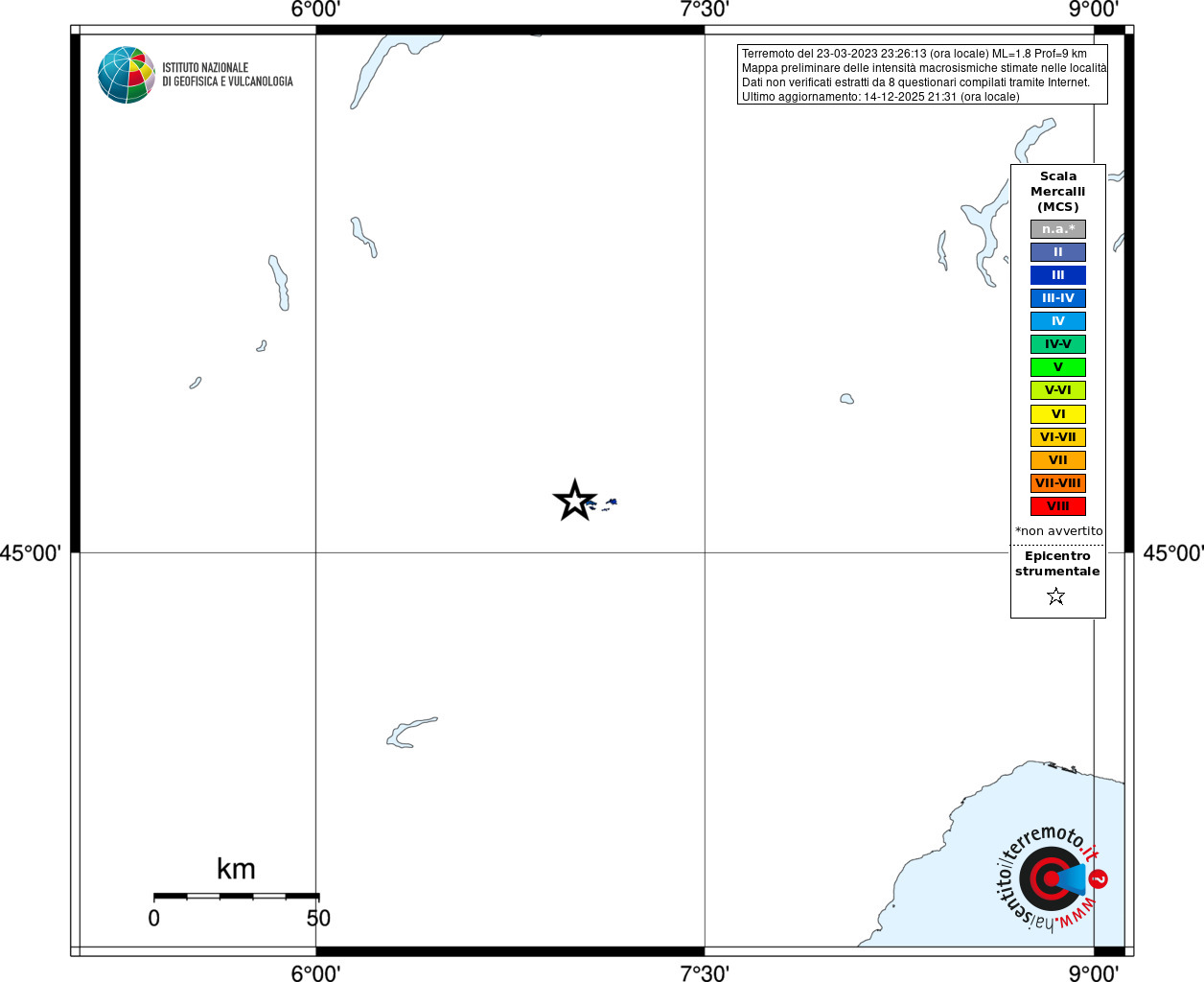Image resolution: width=1204 pixels, height=982 pixels.
Task: Select the VIII red legend swatch
Action: (x=1058, y=506)
